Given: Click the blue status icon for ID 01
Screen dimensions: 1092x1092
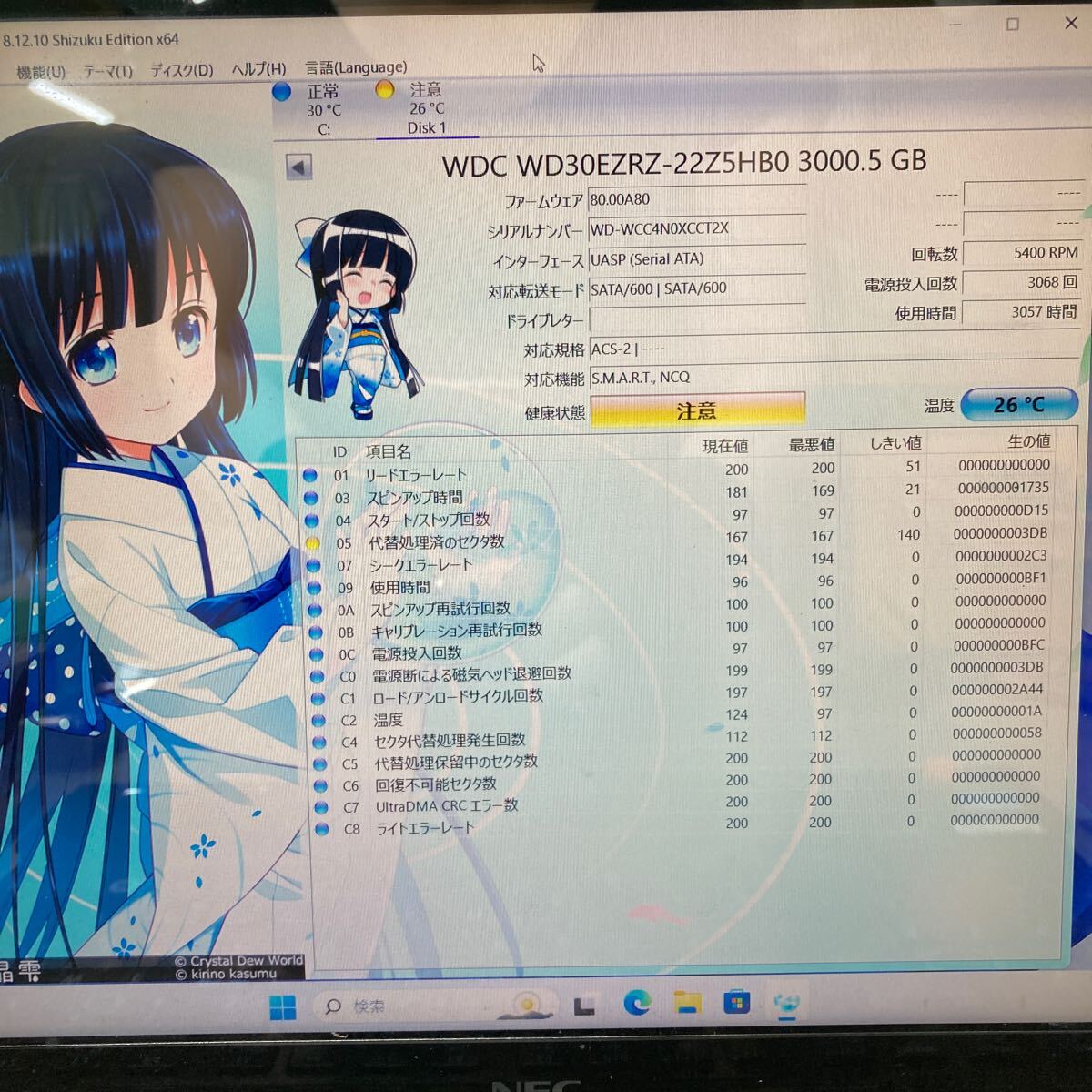Looking at the screenshot, I should pyautogui.click(x=310, y=475).
